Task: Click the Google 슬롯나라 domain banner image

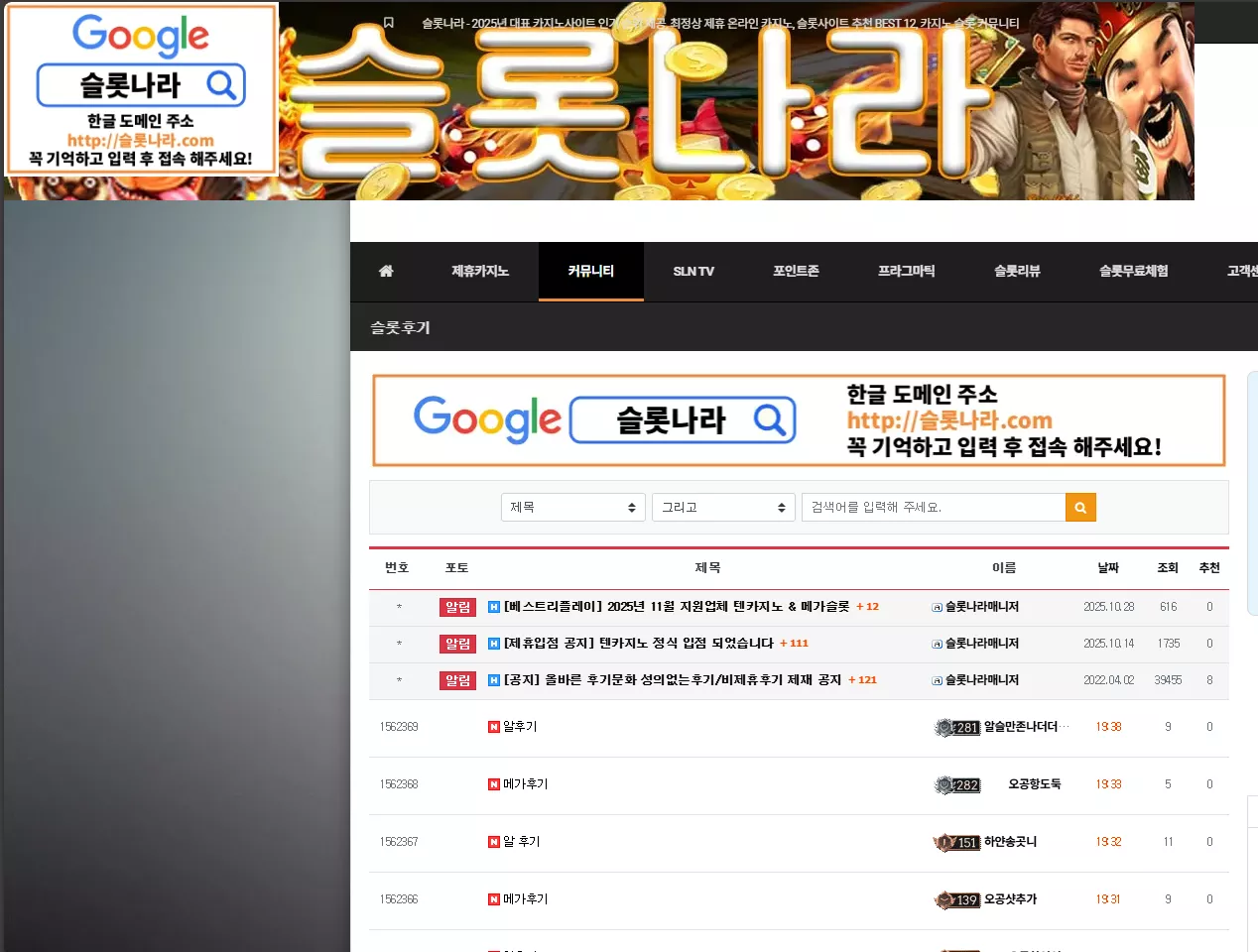Action: coord(799,420)
